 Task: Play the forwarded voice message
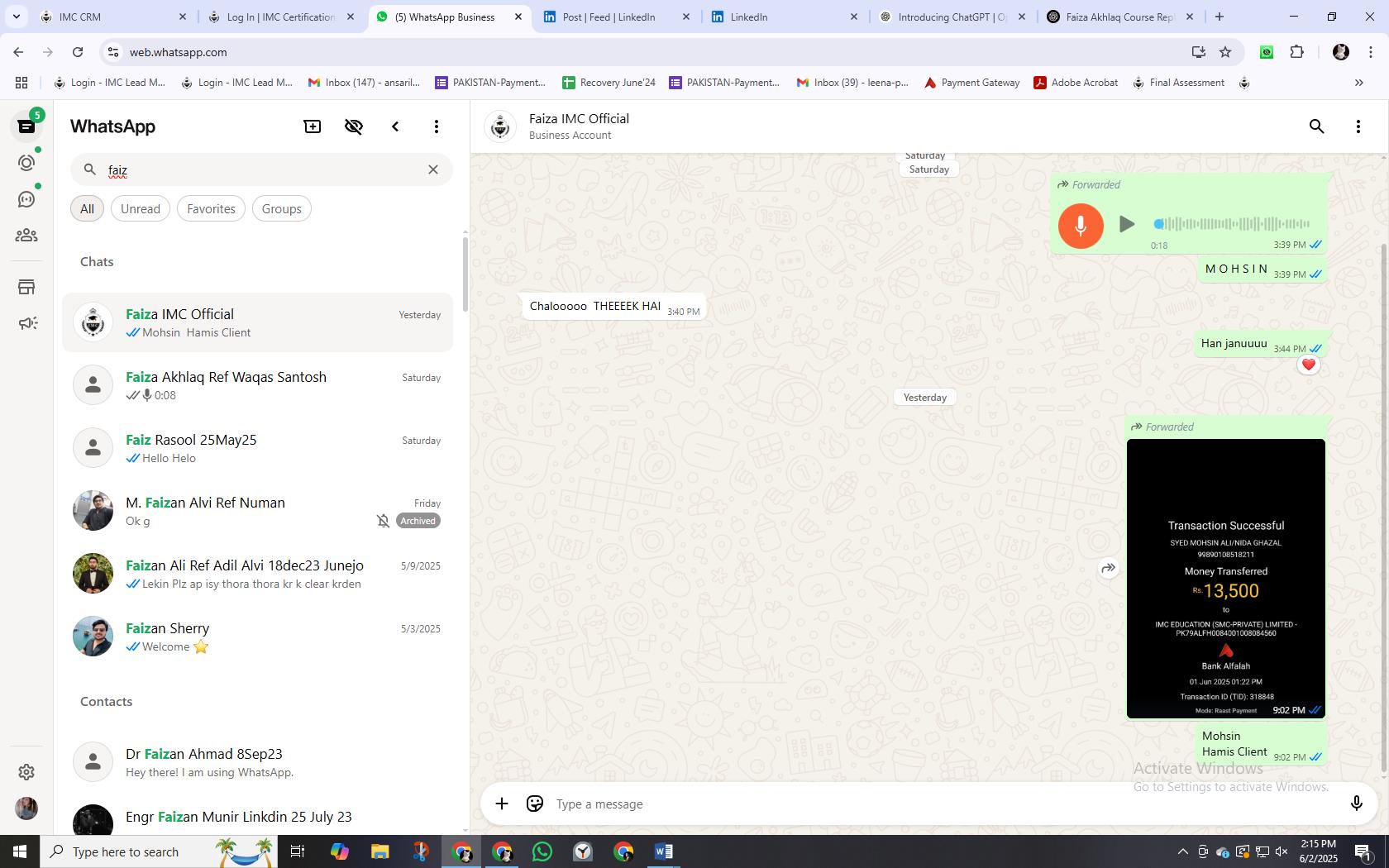coord(1126,224)
